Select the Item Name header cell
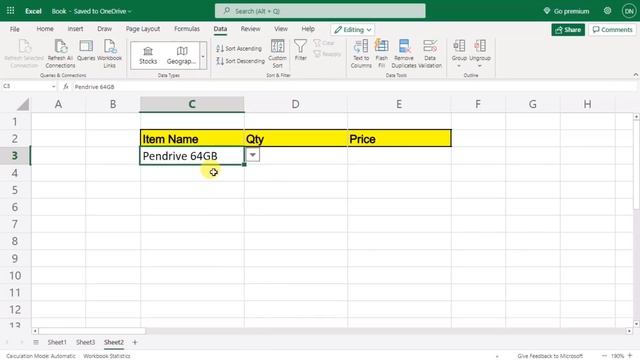Screen dimensions: 640x360 (192, 138)
